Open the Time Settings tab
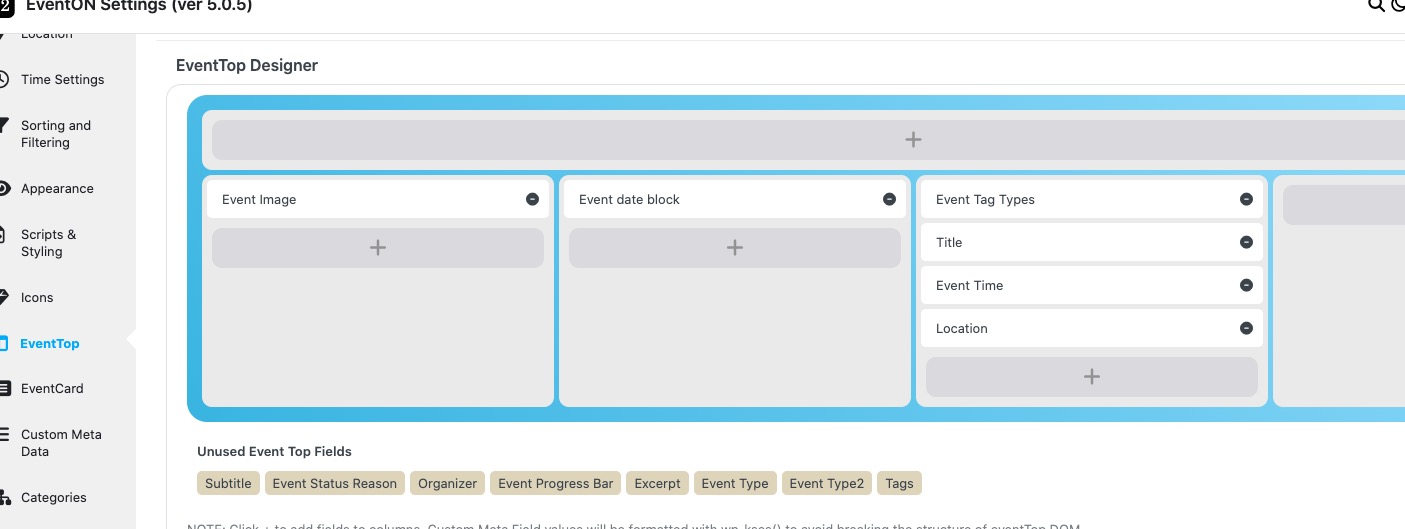Image resolution: width=1405 pixels, height=529 pixels. (62, 80)
